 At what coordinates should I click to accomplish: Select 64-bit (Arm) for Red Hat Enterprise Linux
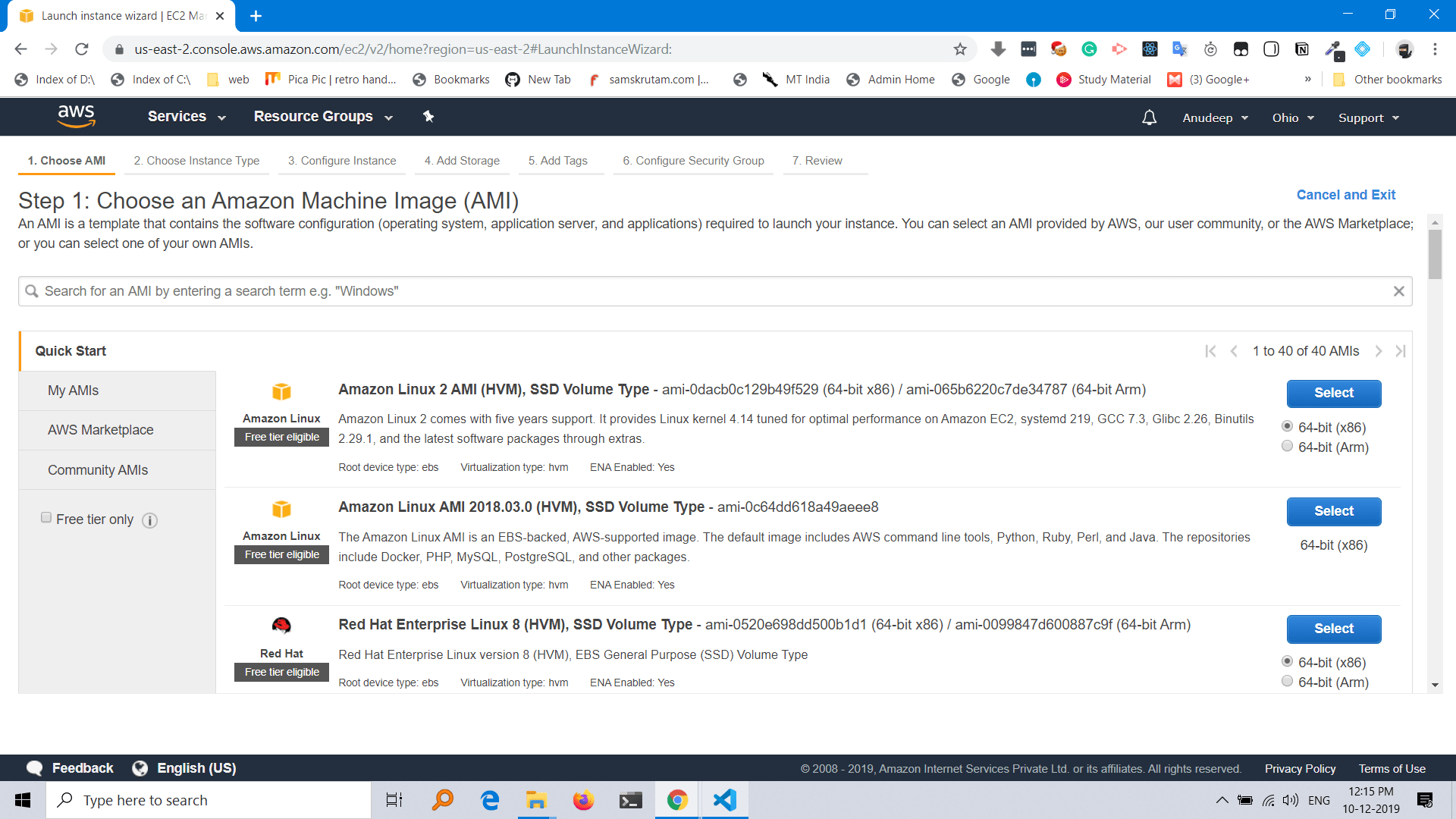[1287, 681]
